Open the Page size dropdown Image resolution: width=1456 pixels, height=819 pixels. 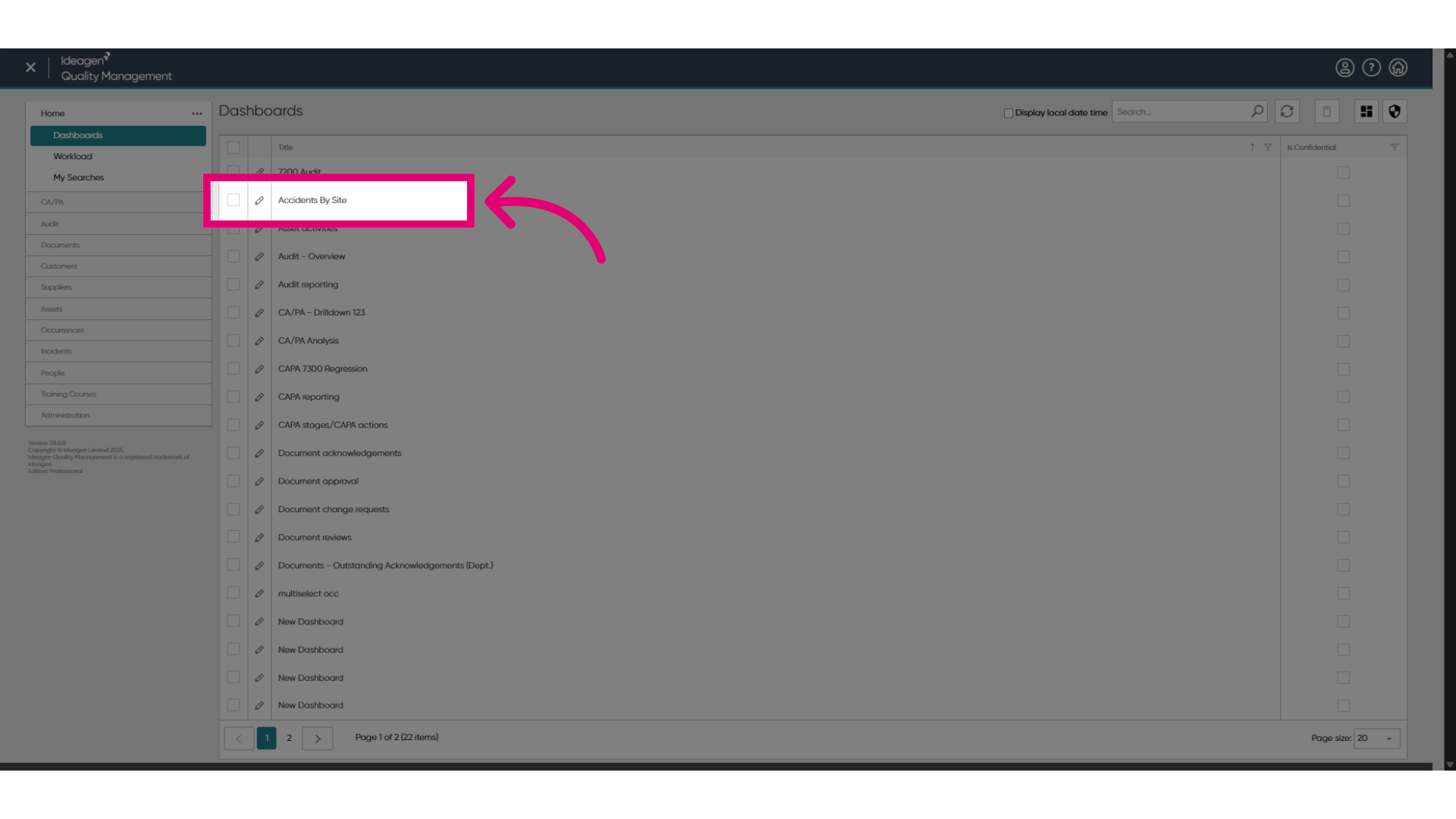(x=1376, y=738)
